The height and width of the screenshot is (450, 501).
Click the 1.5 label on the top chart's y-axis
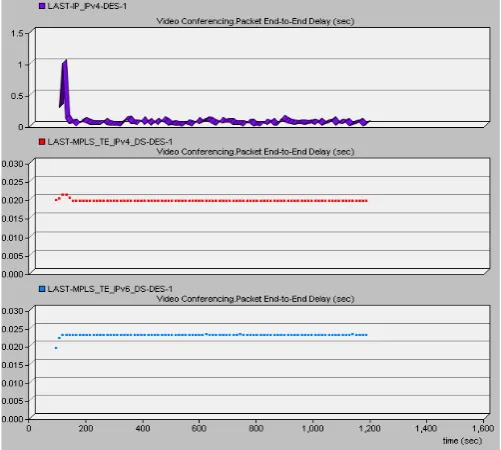[x=17, y=33]
